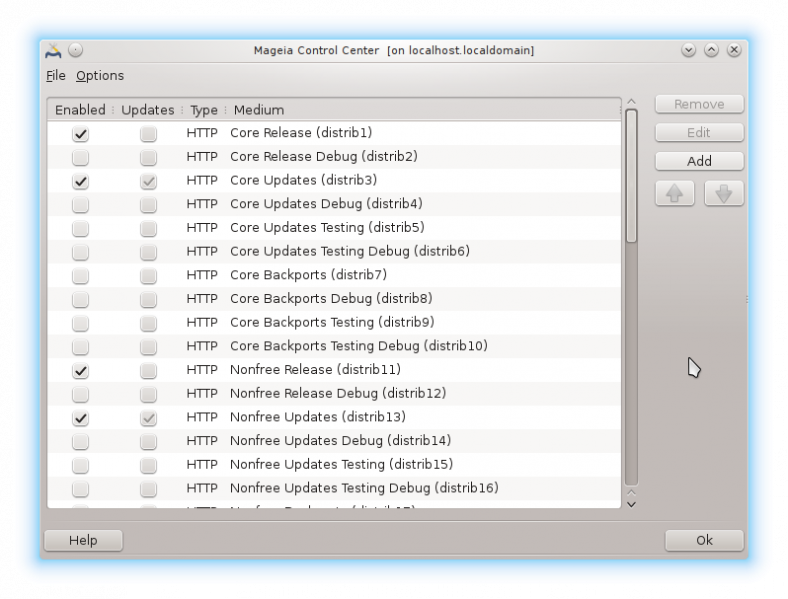Move selected medium down with arrow button
The height and width of the screenshot is (599, 788).
click(724, 193)
